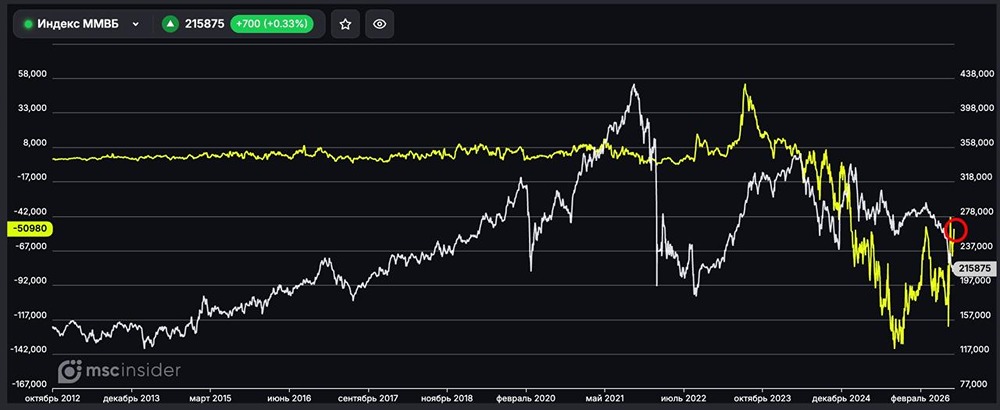Select the май 2021 date label
Image resolution: width=1000 pixels, height=410 pixels.
point(605,398)
